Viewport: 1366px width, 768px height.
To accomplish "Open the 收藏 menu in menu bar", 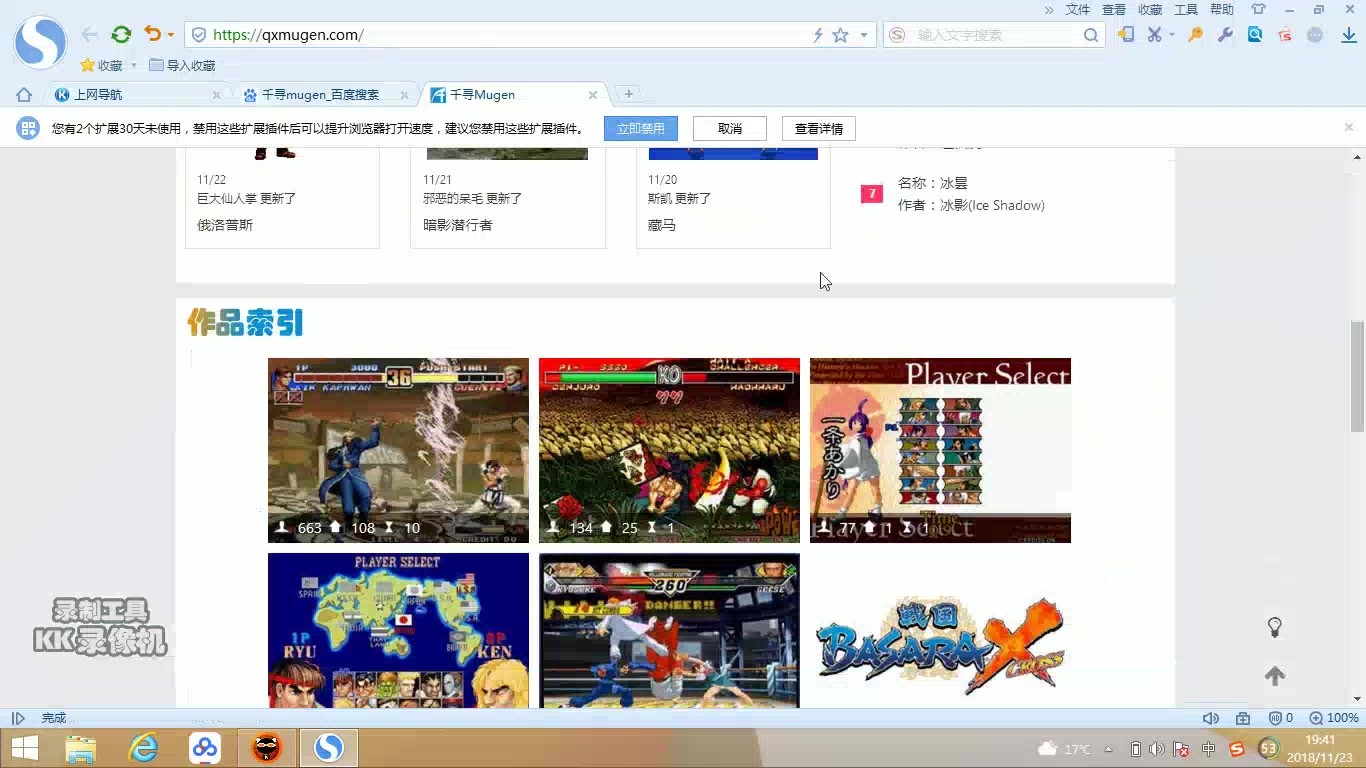I will [x=1150, y=9].
